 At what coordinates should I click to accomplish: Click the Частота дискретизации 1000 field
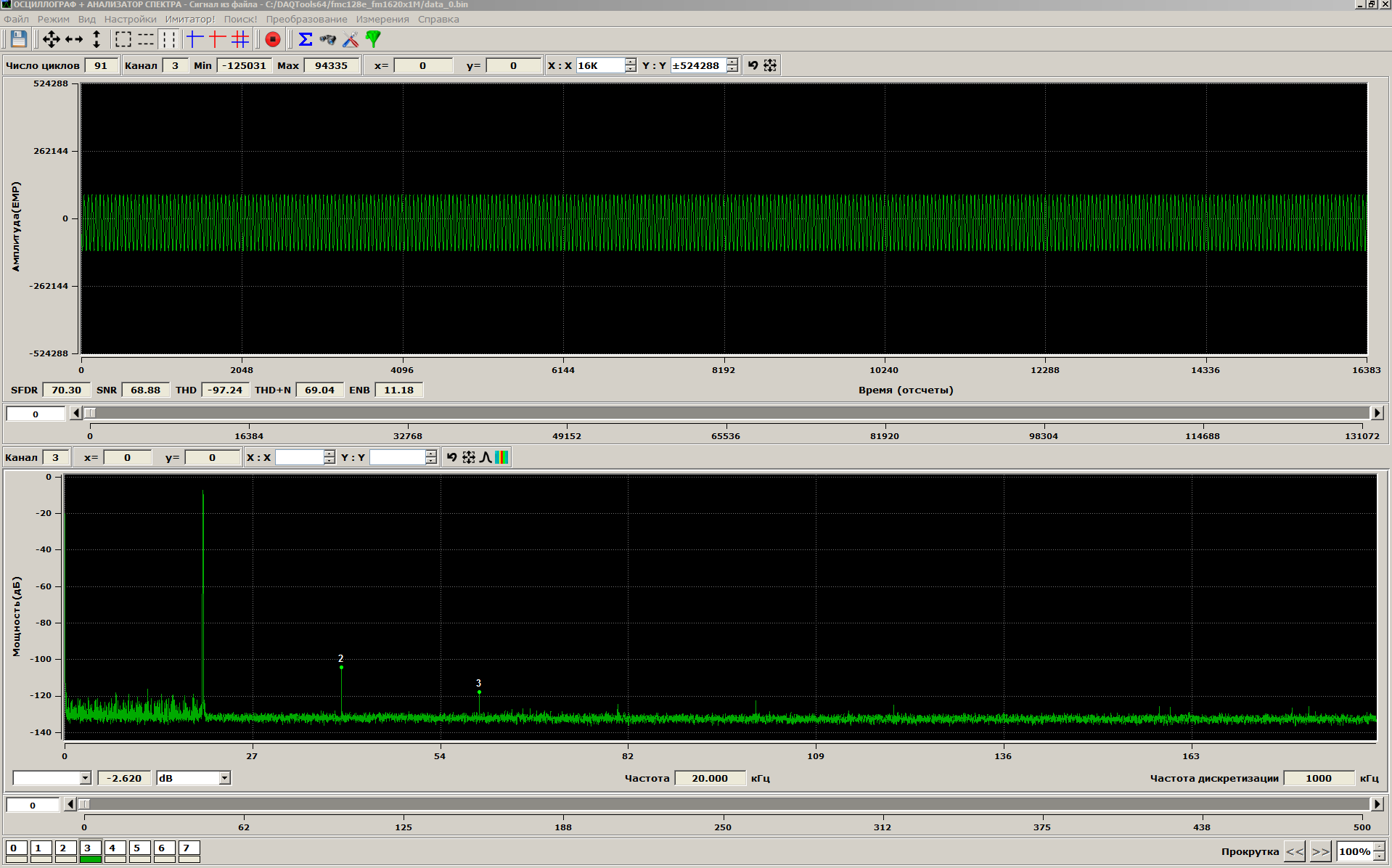[1319, 778]
